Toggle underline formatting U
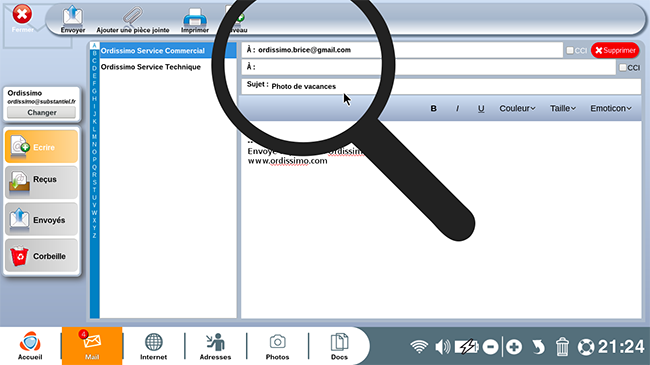650x365 pixels. [481, 108]
